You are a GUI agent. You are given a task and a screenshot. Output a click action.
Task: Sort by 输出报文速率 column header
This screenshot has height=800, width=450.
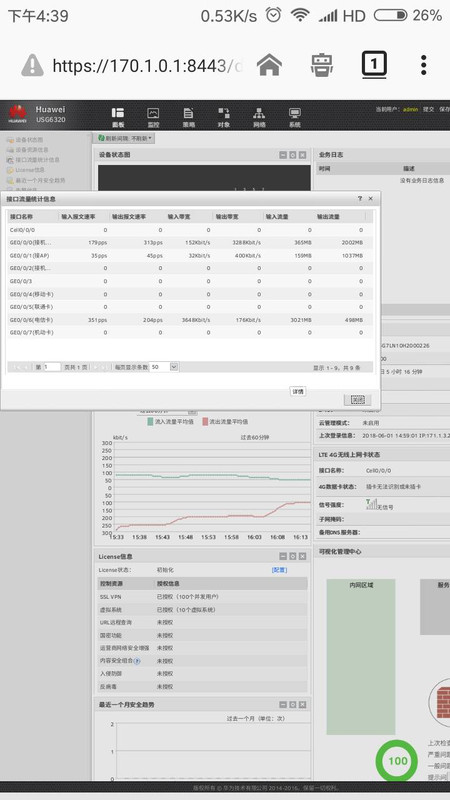pyautogui.click(x=137, y=217)
